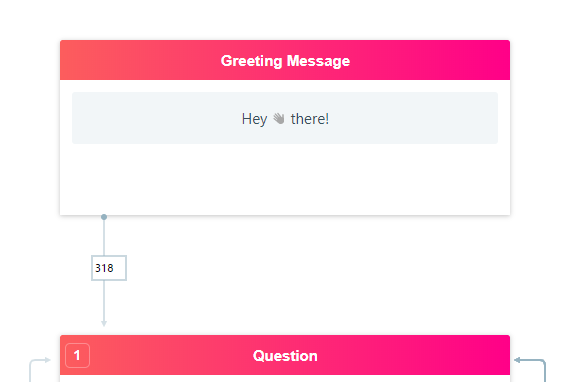
Task: Click the connector dot under Greeting Message card
Action: pyautogui.click(x=104, y=217)
